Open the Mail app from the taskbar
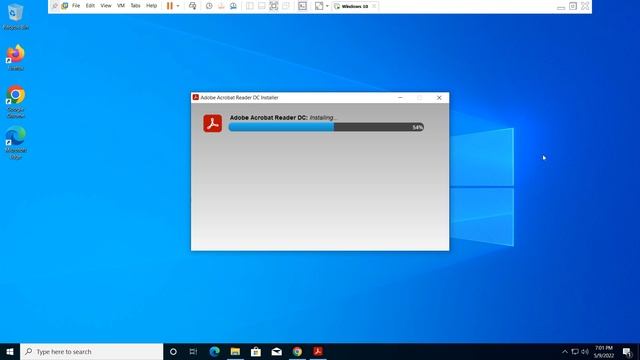The image size is (640, 360). [x=276, y=351]
